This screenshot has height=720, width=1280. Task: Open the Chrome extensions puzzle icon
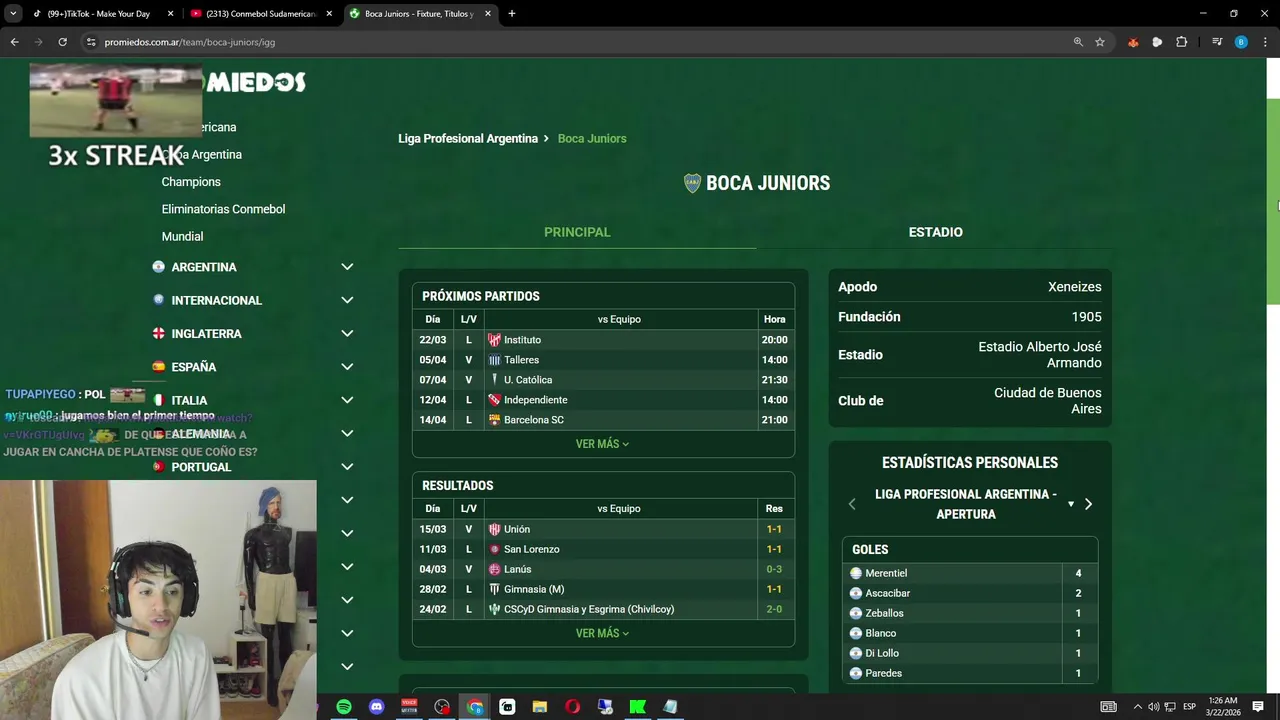coord(1181,42)
